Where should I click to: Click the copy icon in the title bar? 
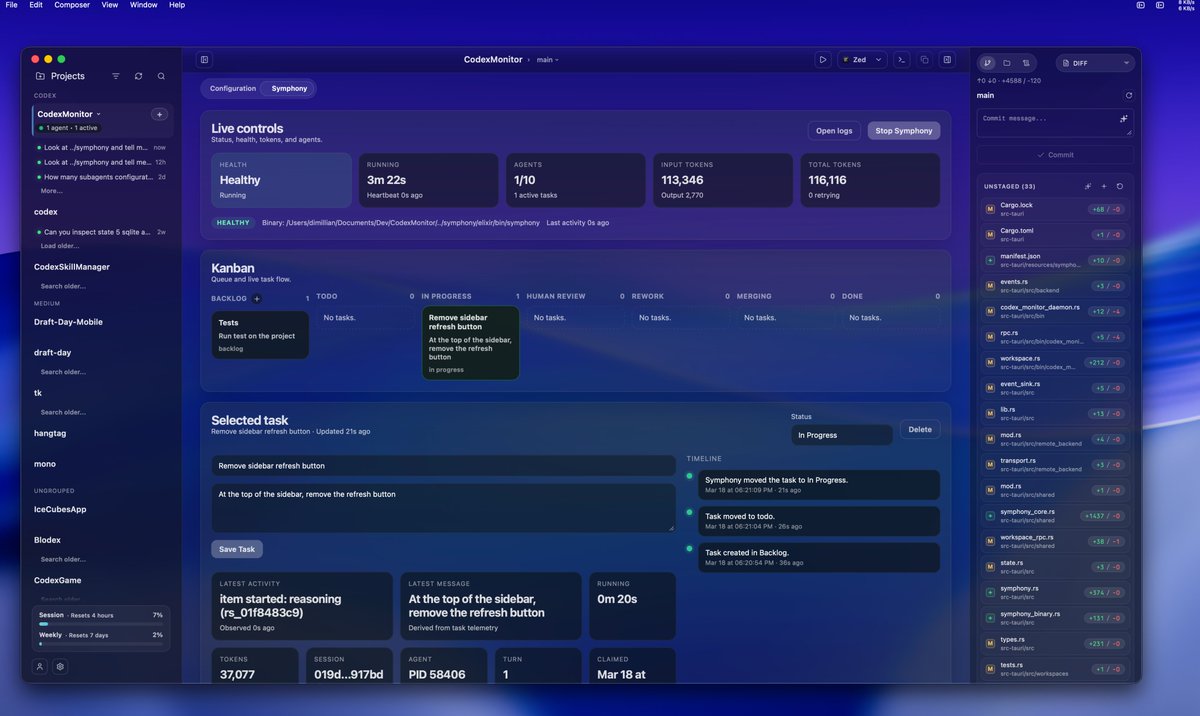924,60
